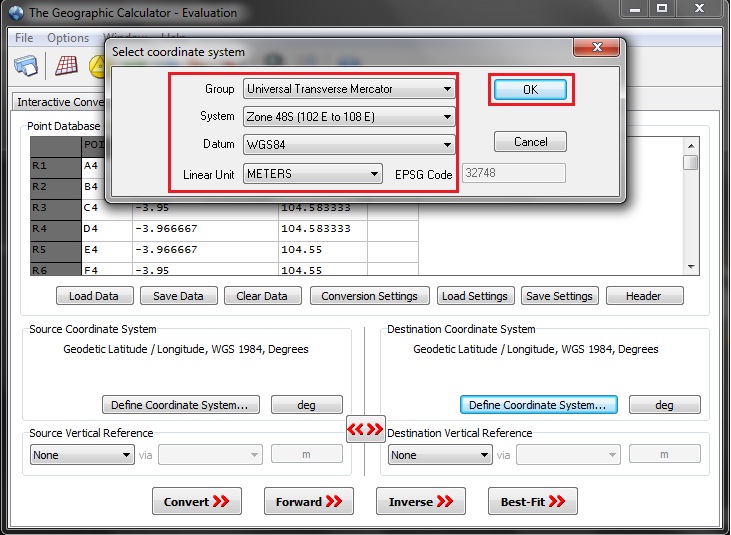Screen dimensions: 731x535
Task: Click Cancel in the coordinate system dialog
Action: 531,142
